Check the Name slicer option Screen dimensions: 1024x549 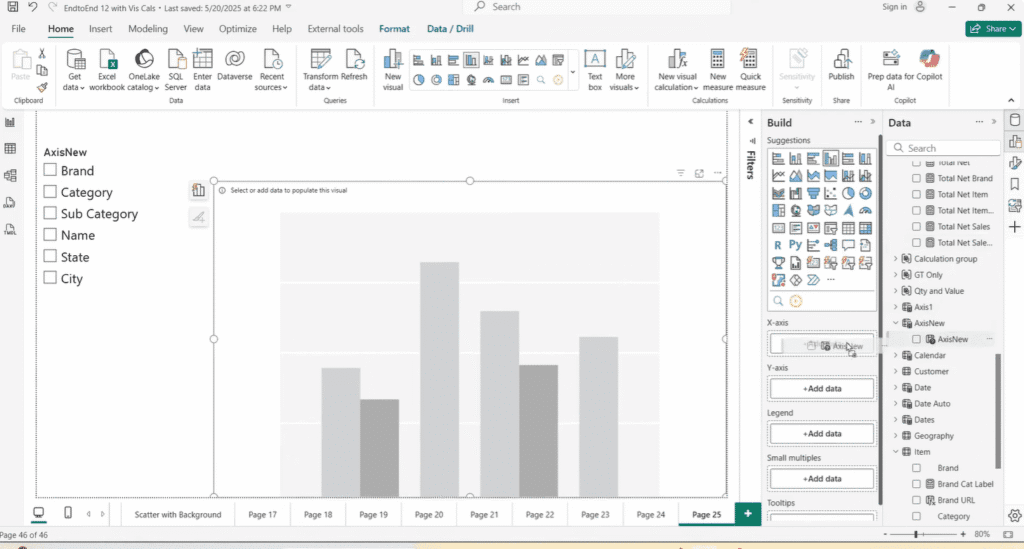point(50,234)
